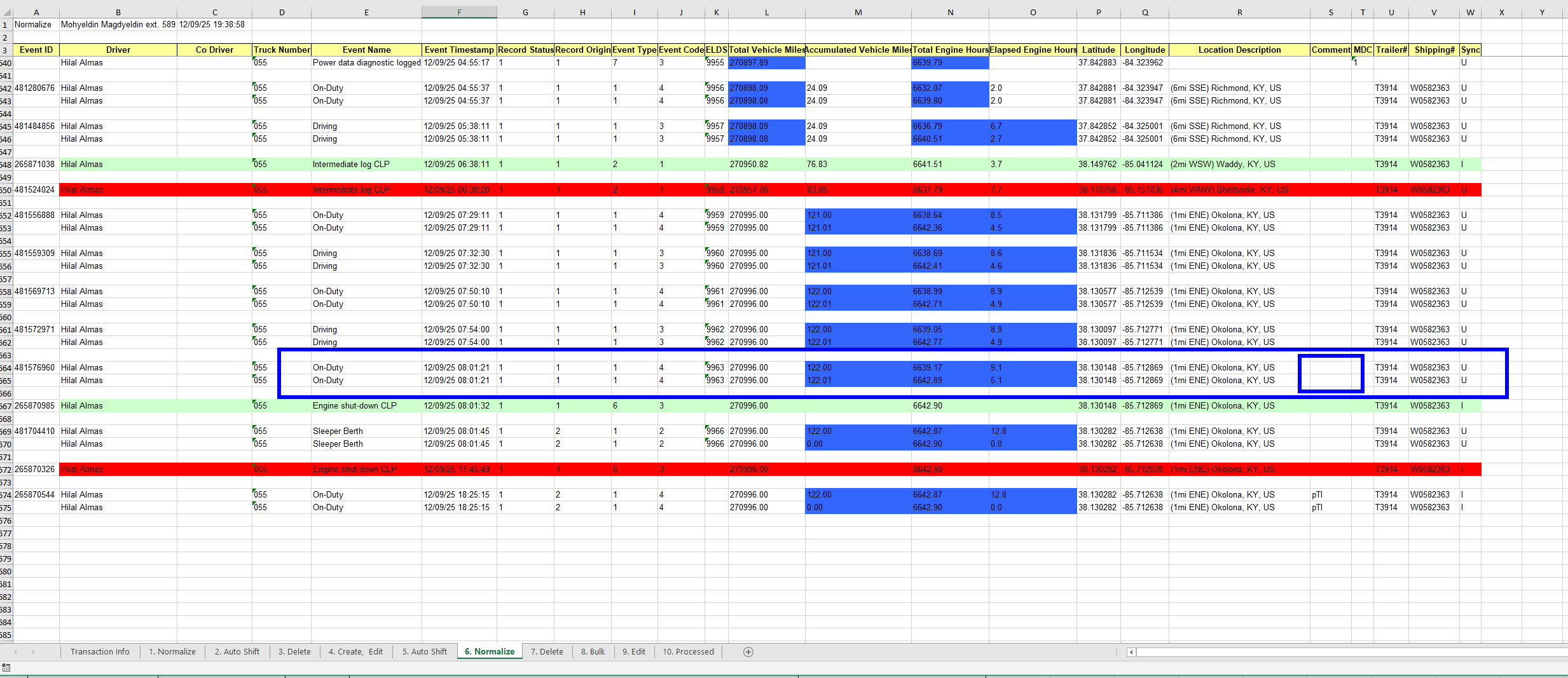Select vehicle miles cell '270950.82'
1568x678 pixels.
click(x=767, y=165)
